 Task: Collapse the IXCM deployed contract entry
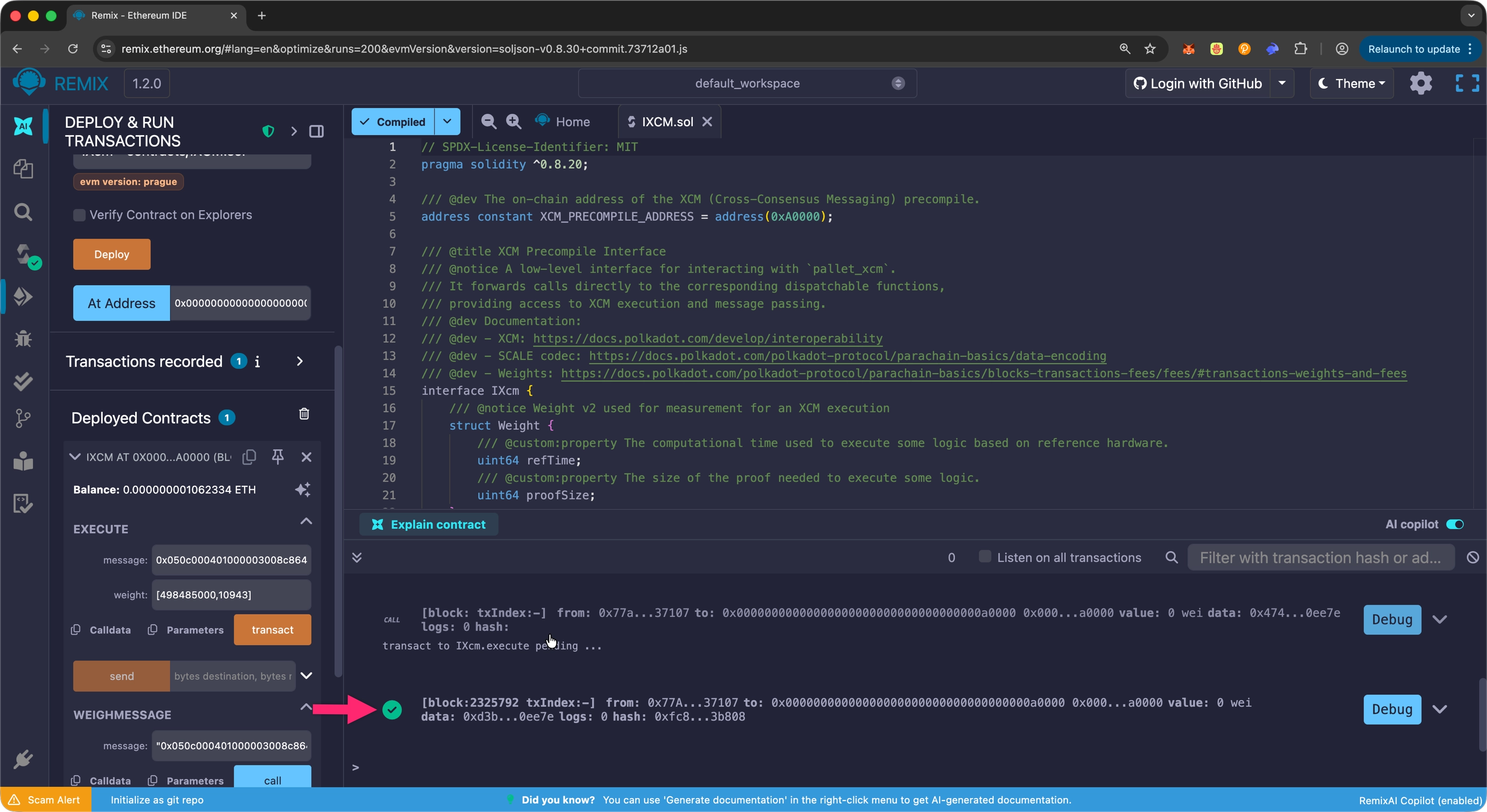pos(74,457)
